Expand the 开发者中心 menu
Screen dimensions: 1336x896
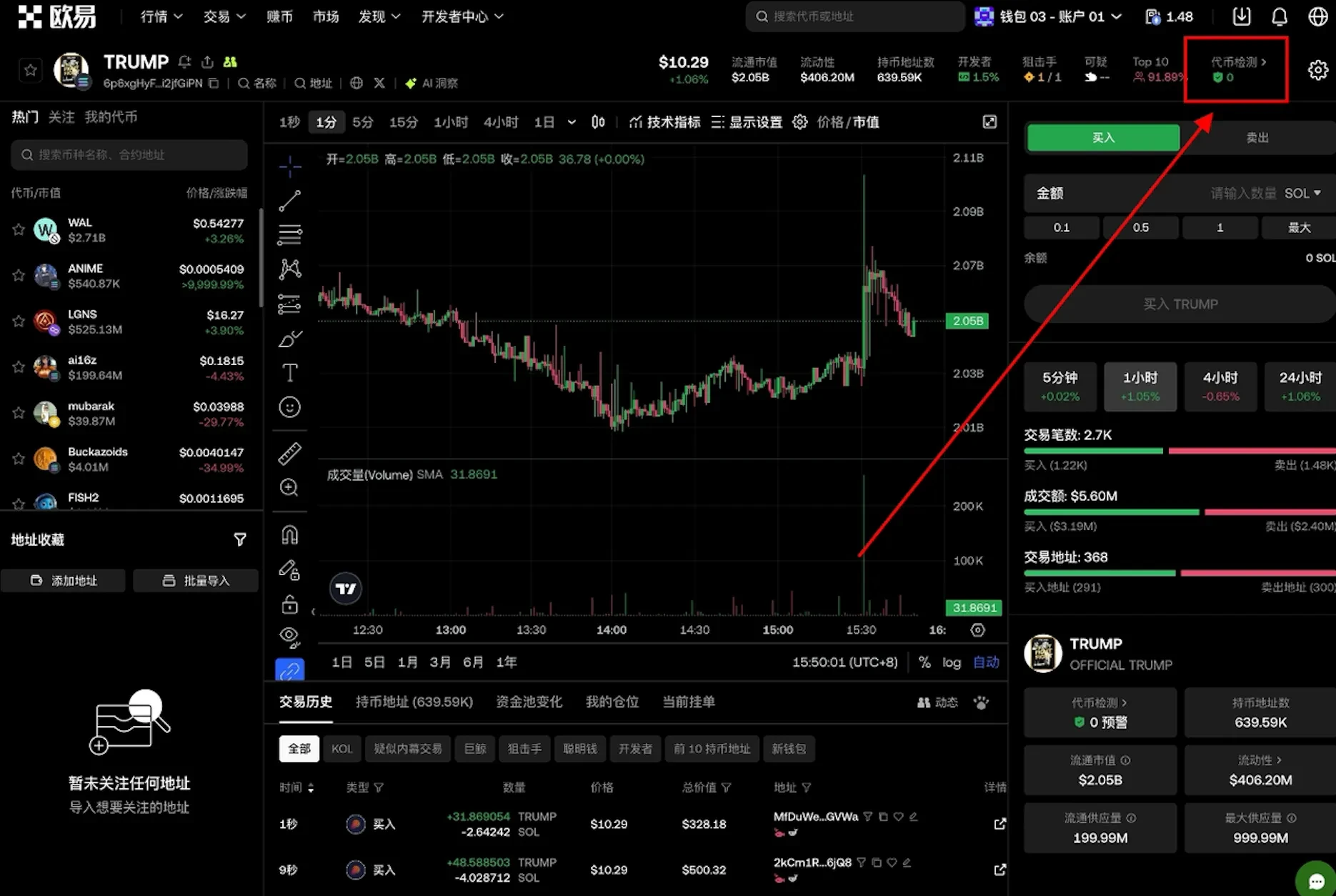(462, 16)
